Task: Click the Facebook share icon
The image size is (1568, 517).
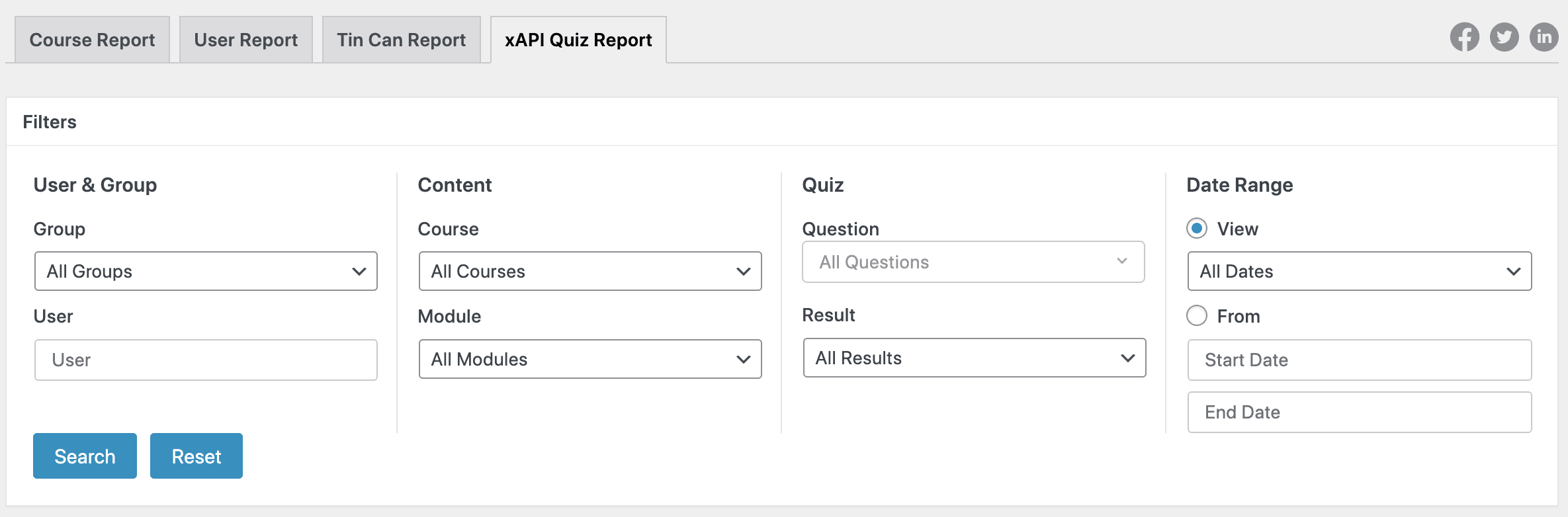Action: tap(1464, 38)
